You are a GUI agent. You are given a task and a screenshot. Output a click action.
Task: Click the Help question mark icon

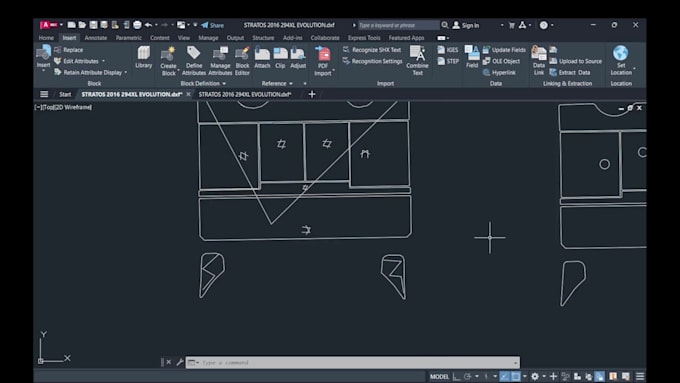[x=543, y=25]
